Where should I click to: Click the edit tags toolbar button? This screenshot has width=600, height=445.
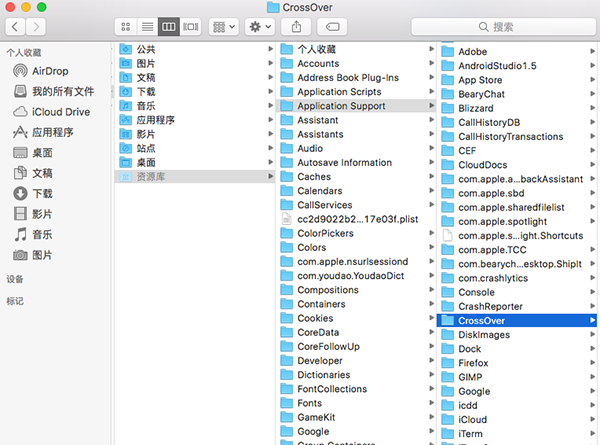(332, 26)
